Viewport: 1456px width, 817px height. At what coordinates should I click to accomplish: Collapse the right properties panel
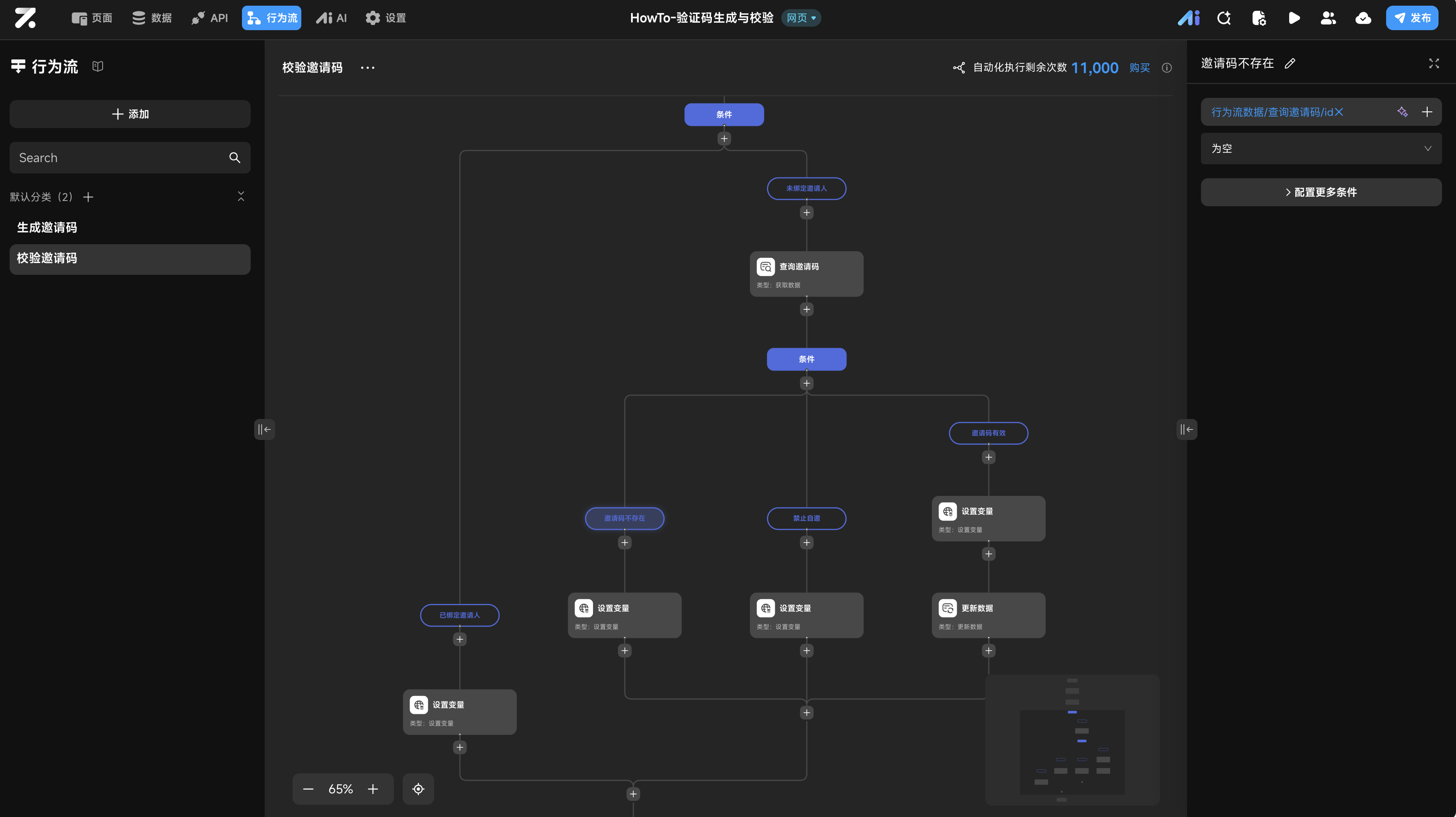tap(1187, 429)
